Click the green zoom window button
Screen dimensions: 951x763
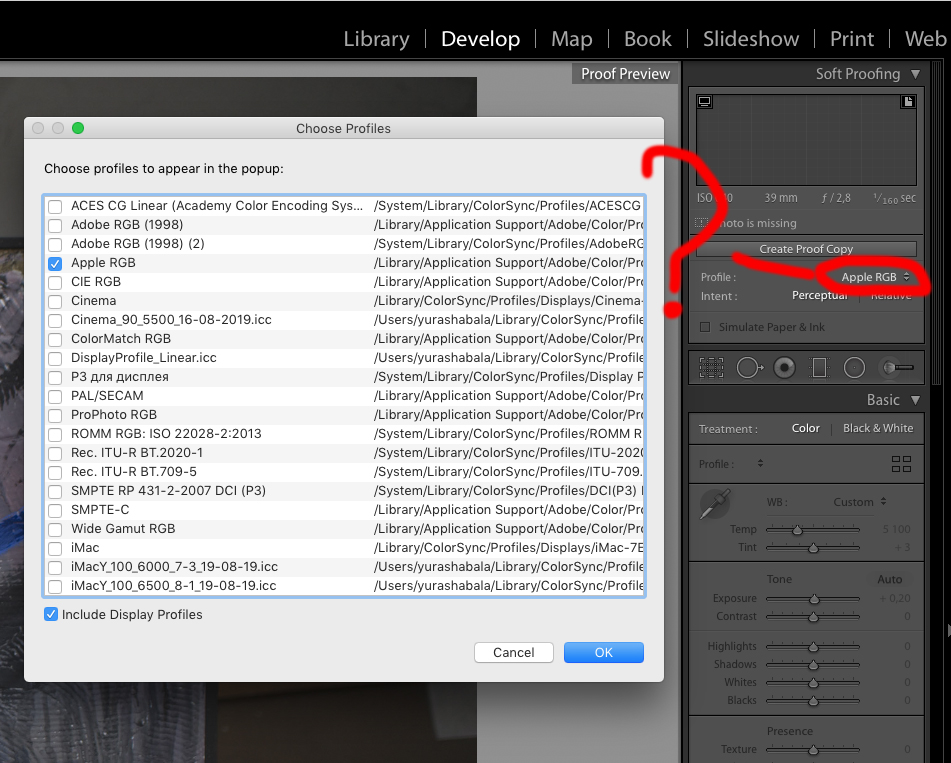[78, 128]
